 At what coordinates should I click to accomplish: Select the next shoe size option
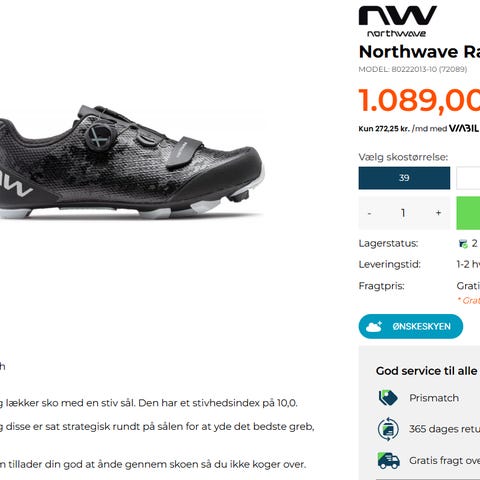[468, 178]
